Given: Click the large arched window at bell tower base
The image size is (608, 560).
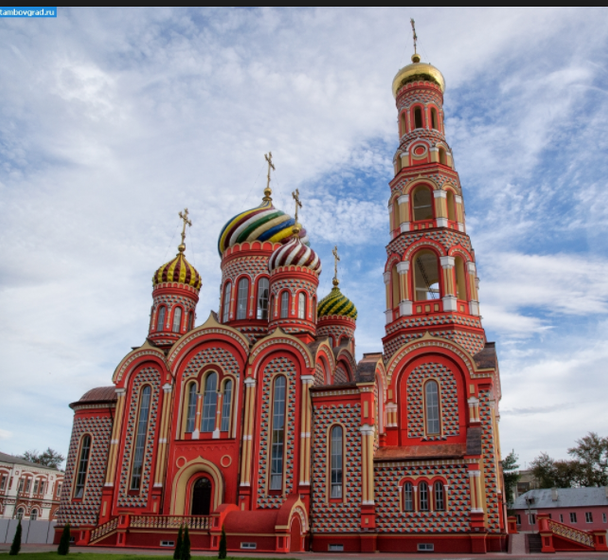Looking at the screenshot, I should tap(432, 408).
